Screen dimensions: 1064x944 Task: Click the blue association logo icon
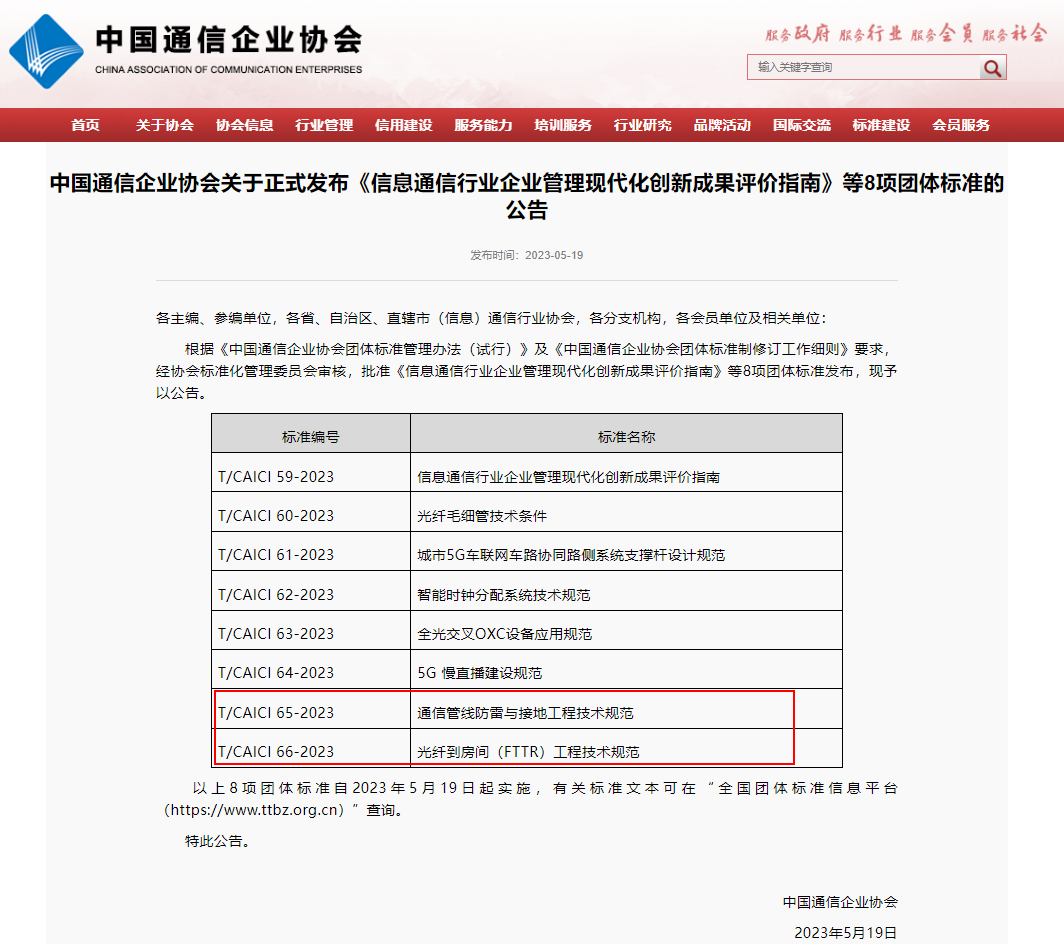(46, 52)
